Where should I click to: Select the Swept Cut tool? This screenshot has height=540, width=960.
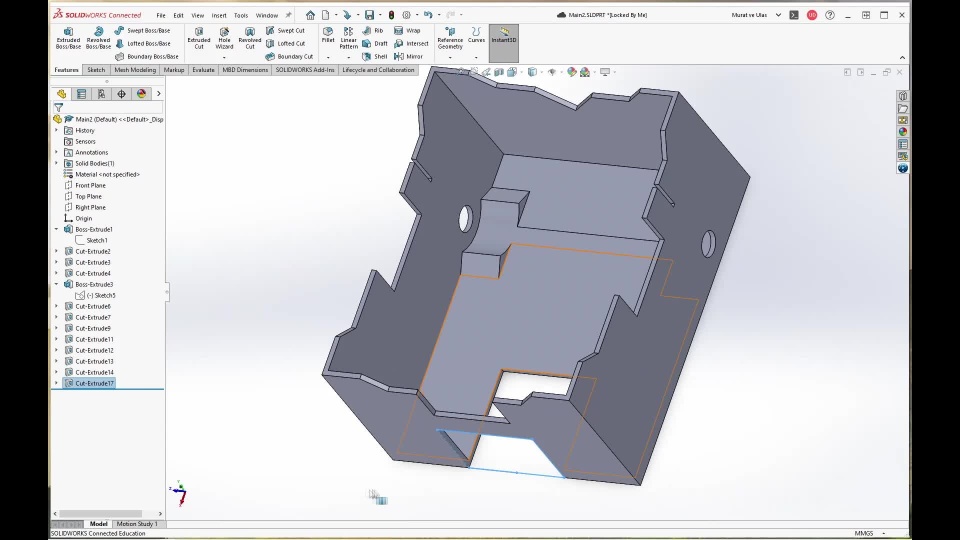coord(285,31)
